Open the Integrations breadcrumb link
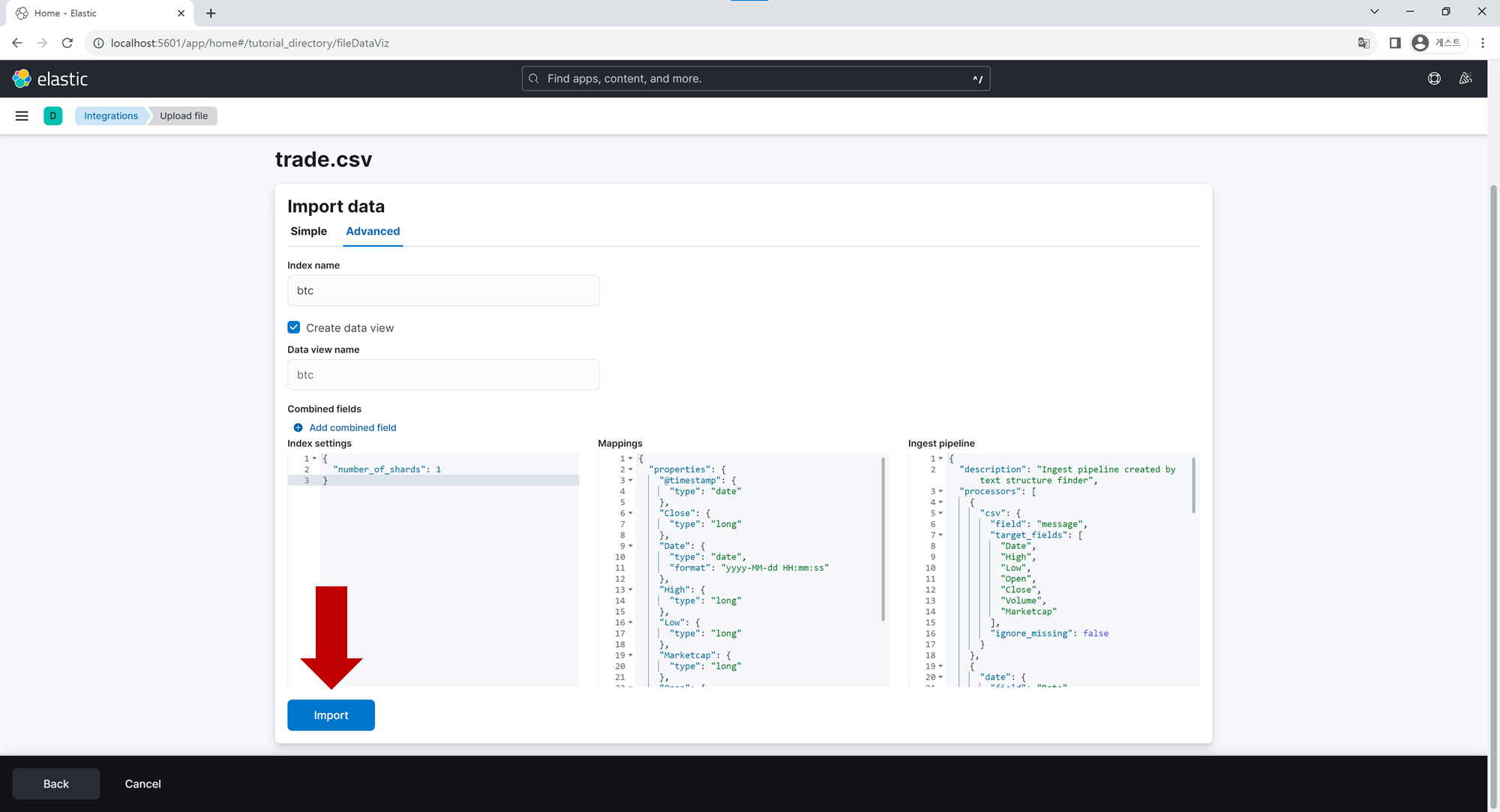Image resolution: width=1500 pixels, height=812 pixels. (x=111, y=115)
